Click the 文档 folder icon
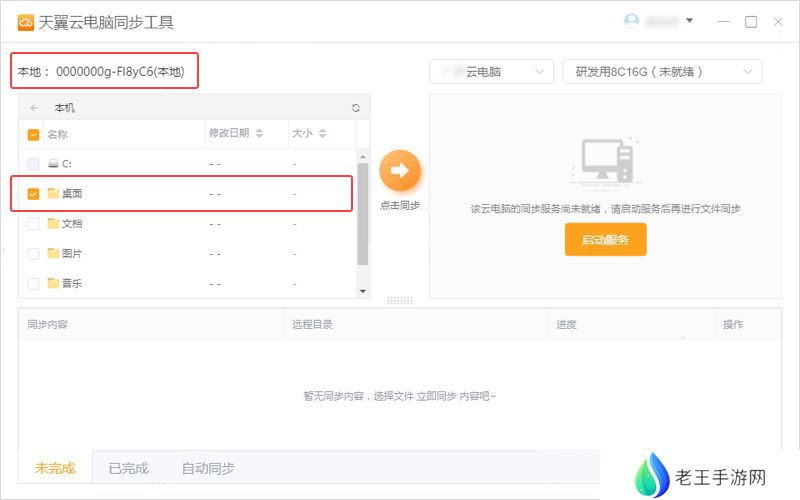 [53, 223]
